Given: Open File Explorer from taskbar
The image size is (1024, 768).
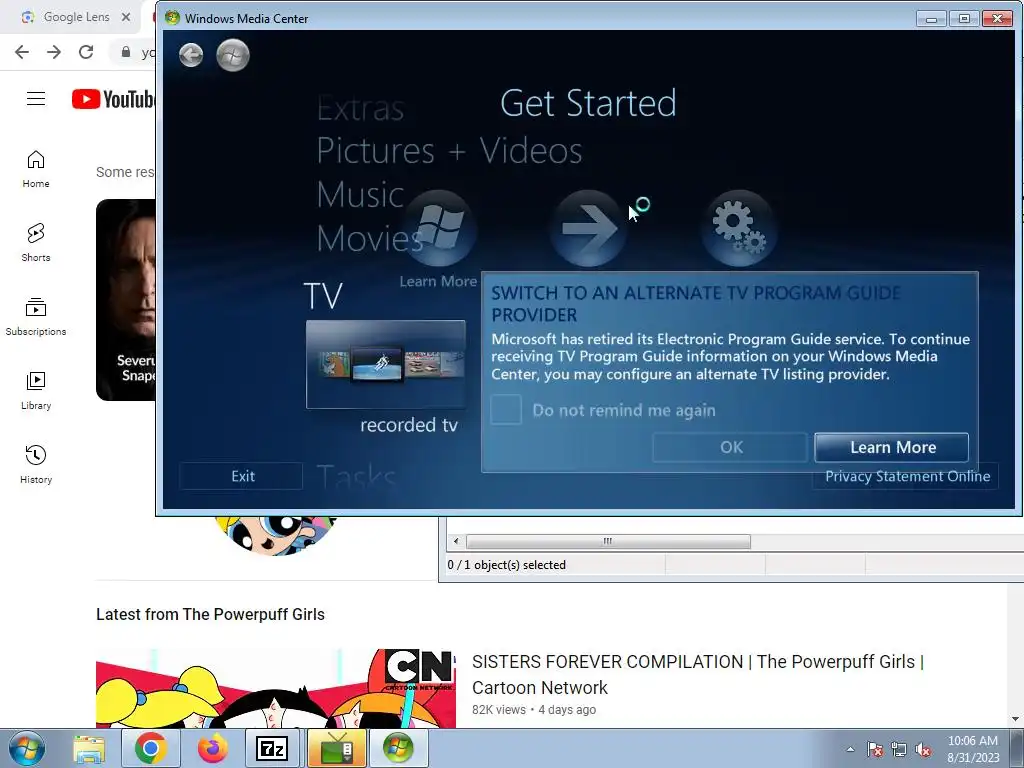Looking at the screenshot, I should 89,749.
